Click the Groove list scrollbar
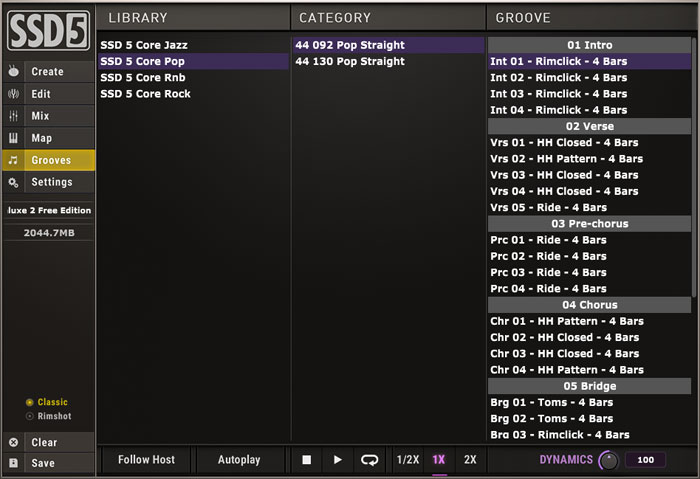This screenshot has height=479, width=700. 693,167
